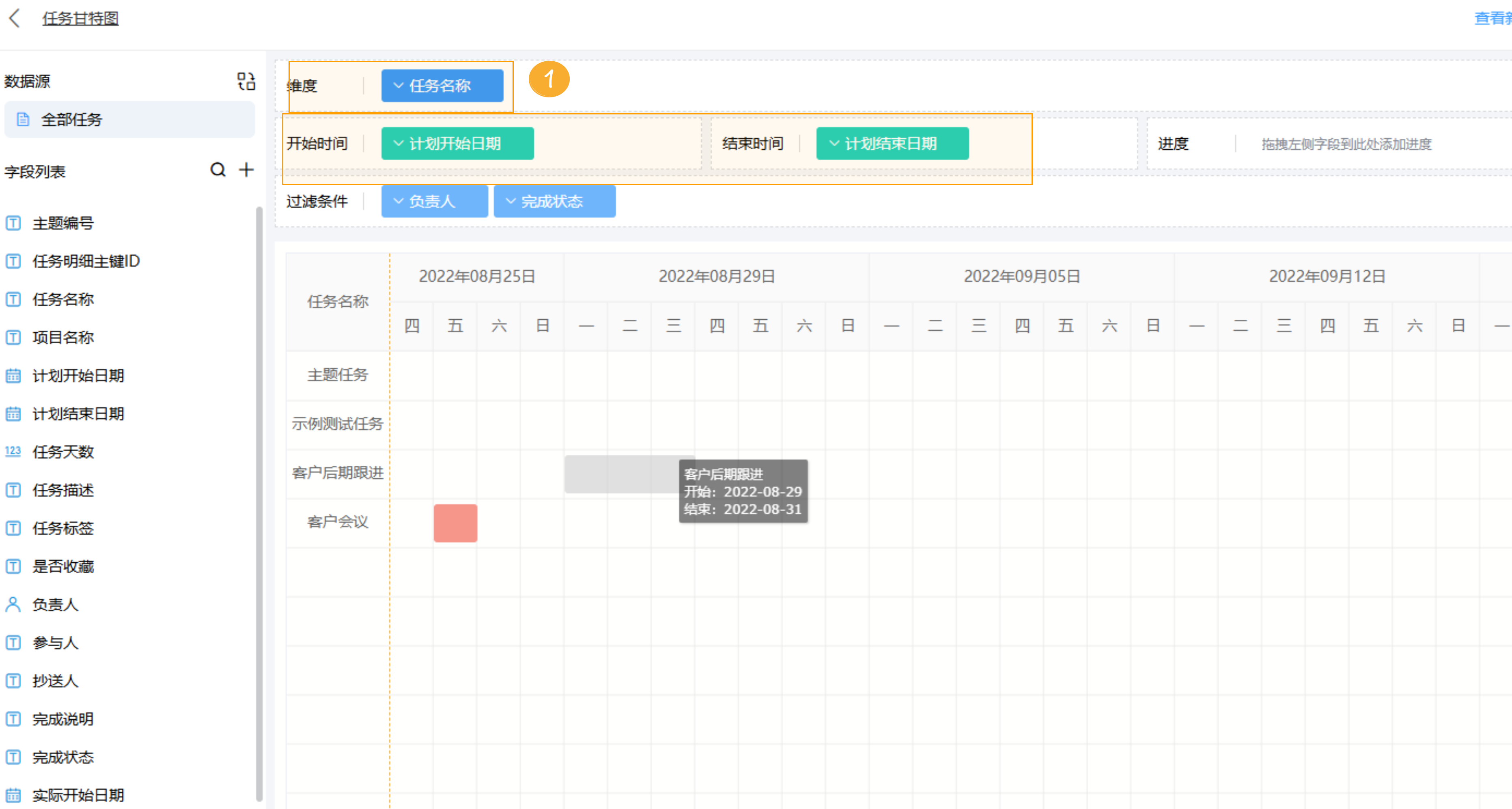Screen dimensions: 1512x809
Task: Click the document icon beside 全部任务
Action: 23,120
